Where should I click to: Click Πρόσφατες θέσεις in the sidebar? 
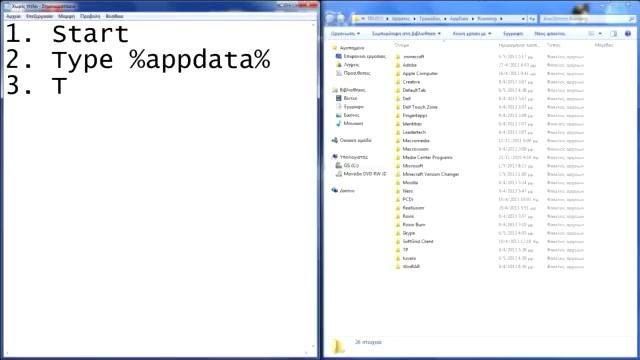pos(357,73)
